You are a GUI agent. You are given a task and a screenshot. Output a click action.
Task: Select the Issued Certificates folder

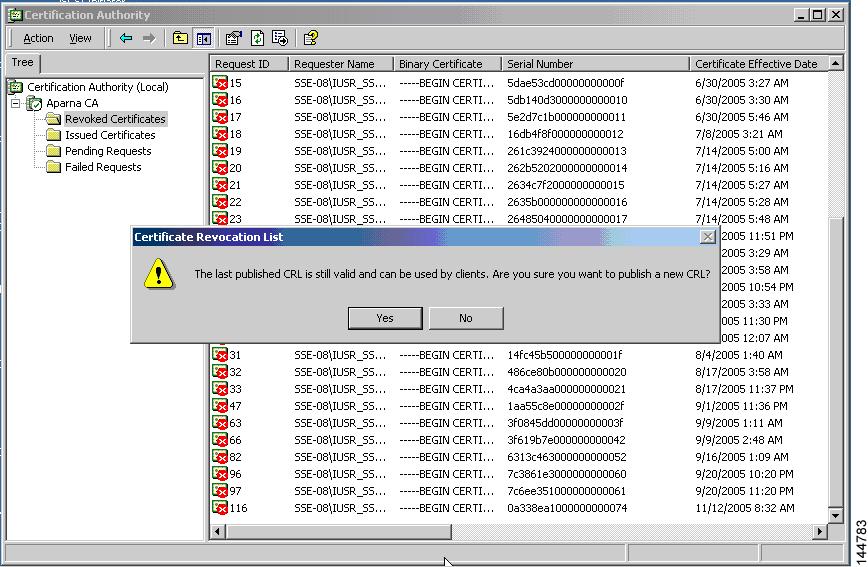pyautogui.click(x=109, y=135)
